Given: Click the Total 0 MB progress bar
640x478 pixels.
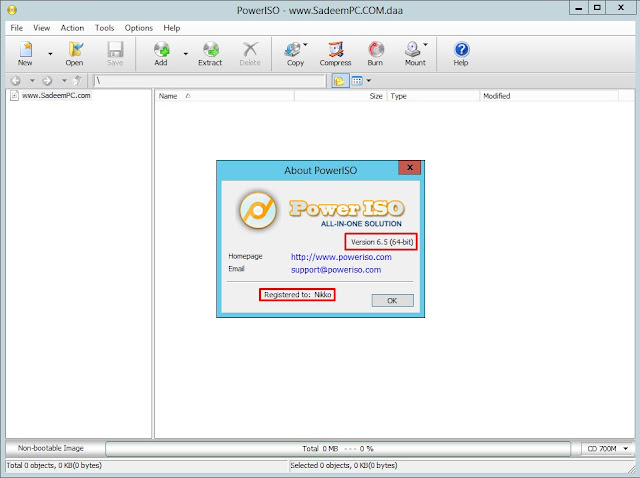Looking at the screenshot, I should [x=338, y=449].
